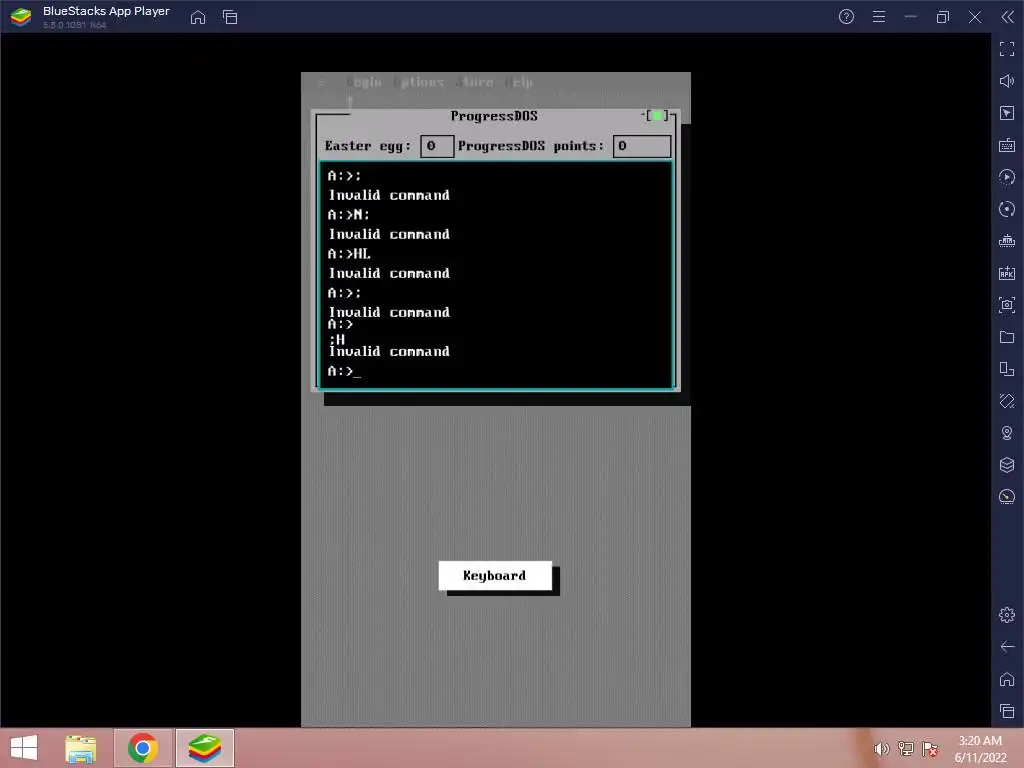Viewport: 1024px width, 768px height.
Task: Click the Android home icon in sidebar
Action: [x=1006, y=679]
